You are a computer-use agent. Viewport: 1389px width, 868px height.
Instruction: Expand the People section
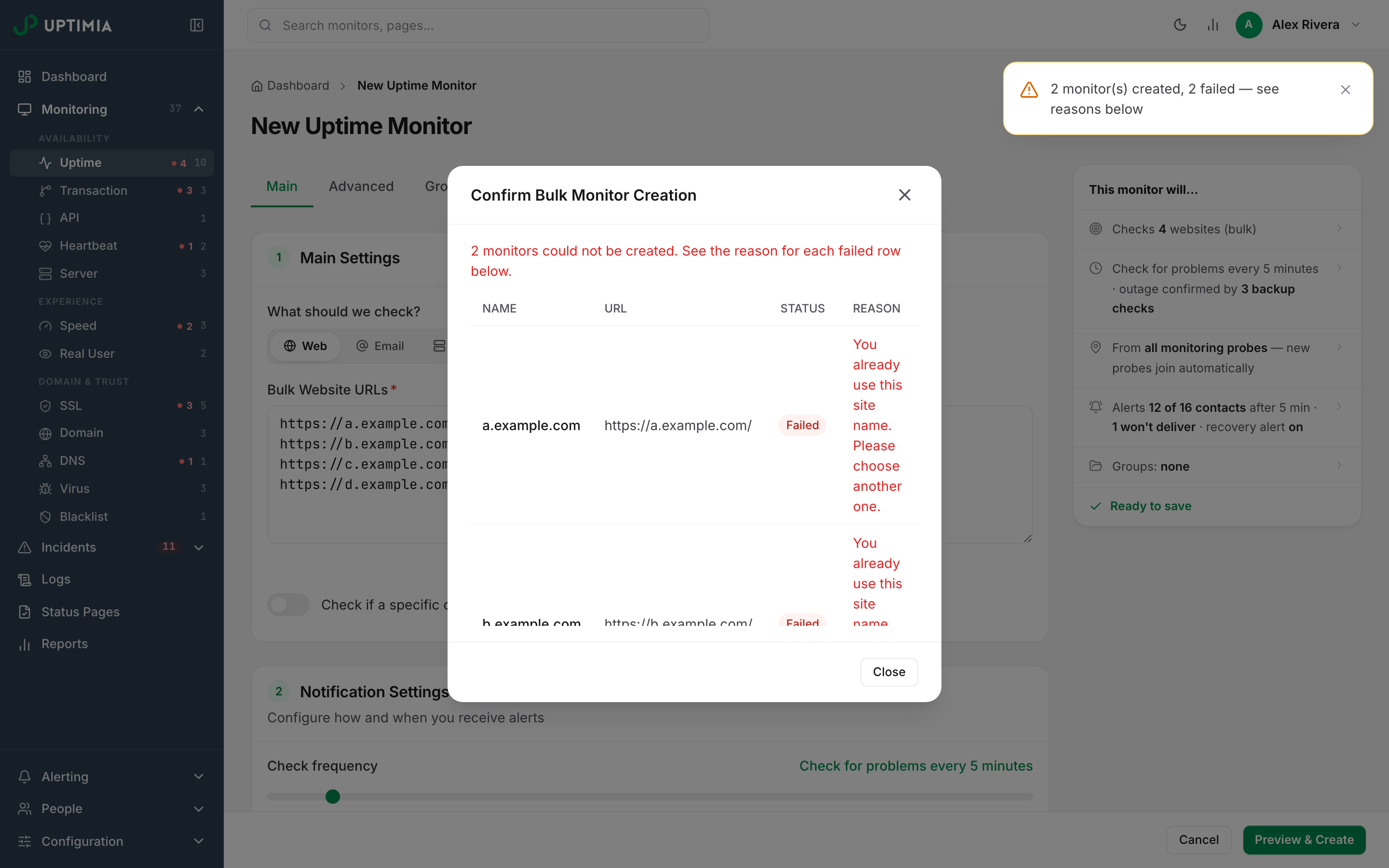pos(199,809)
